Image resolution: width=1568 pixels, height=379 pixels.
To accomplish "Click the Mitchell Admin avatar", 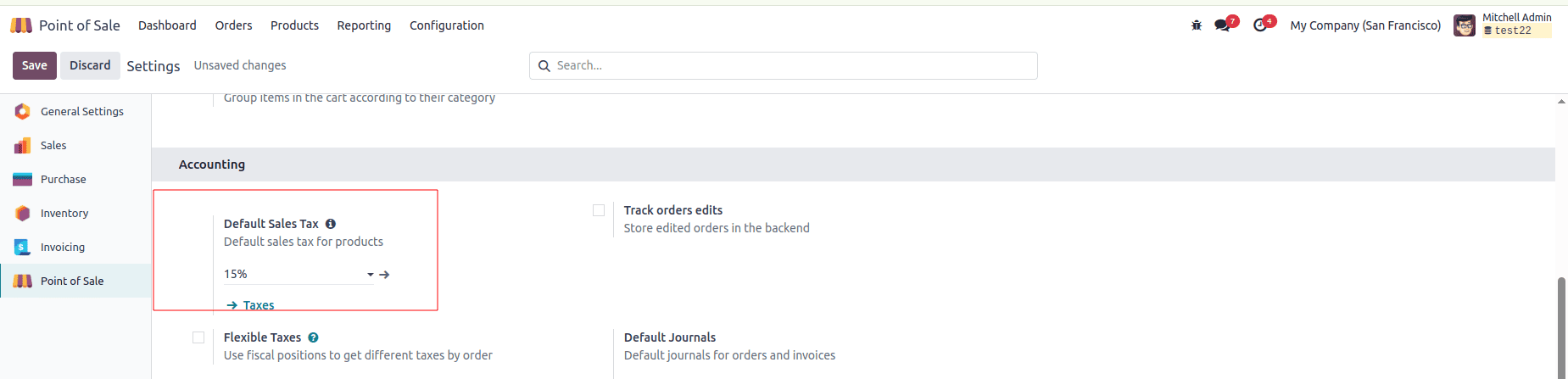I will (1465, 25).
